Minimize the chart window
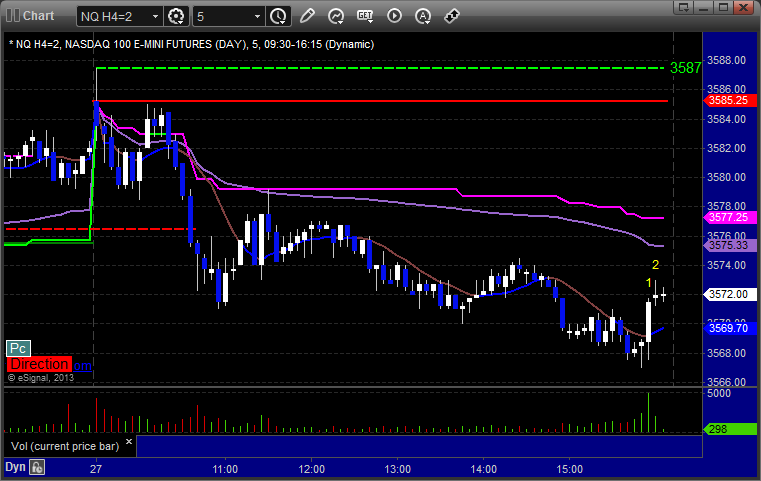Screen dimensions: 761x481 [x=704, y=7]
